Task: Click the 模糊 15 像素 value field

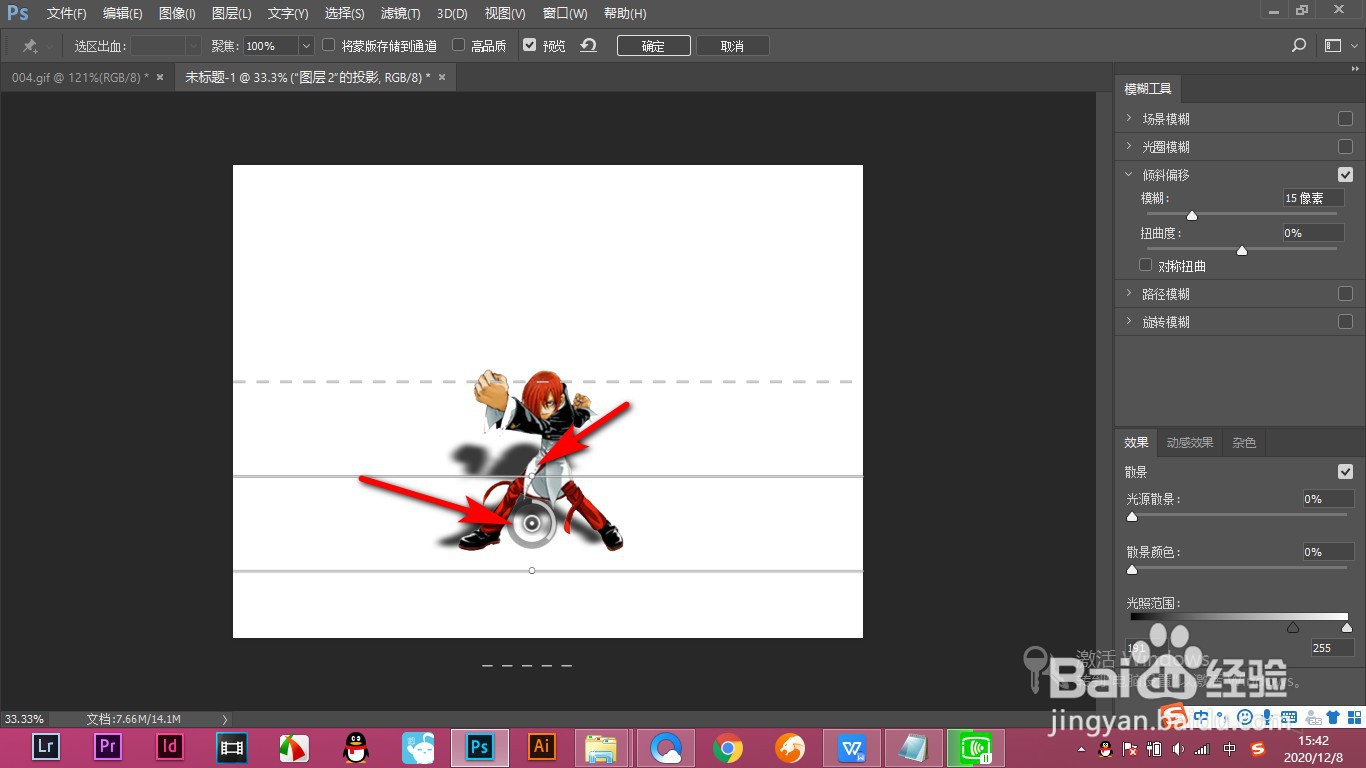Action: (1314, 198)
